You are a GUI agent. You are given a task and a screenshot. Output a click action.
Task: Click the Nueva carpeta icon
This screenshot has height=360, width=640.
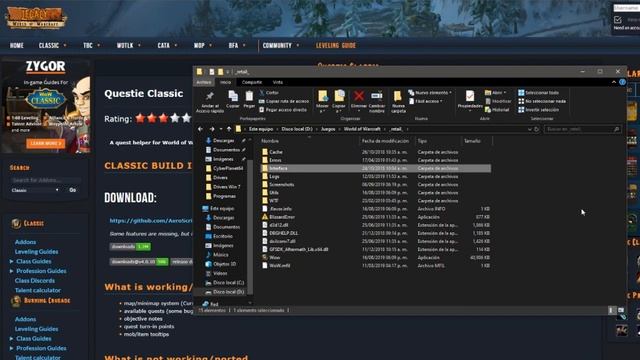(x=398, y=96)
